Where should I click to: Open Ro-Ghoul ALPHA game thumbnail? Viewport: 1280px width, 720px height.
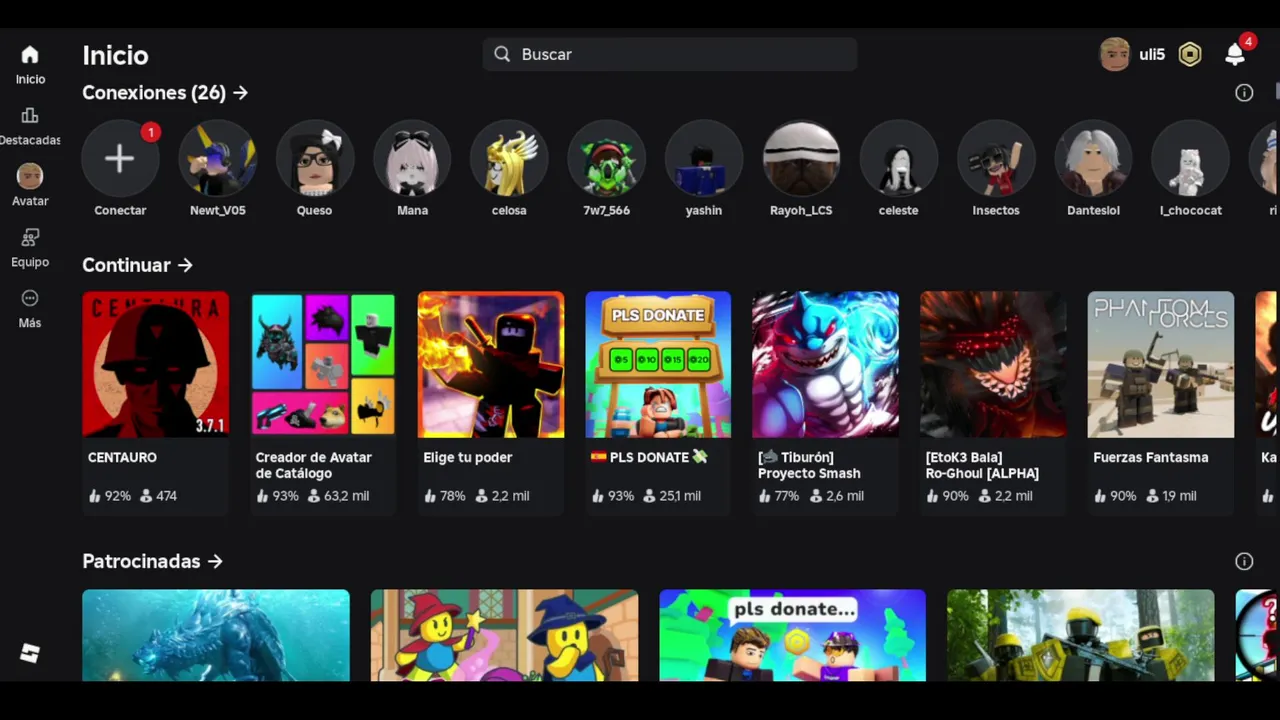pyautogui.click(x=993, y=365)
